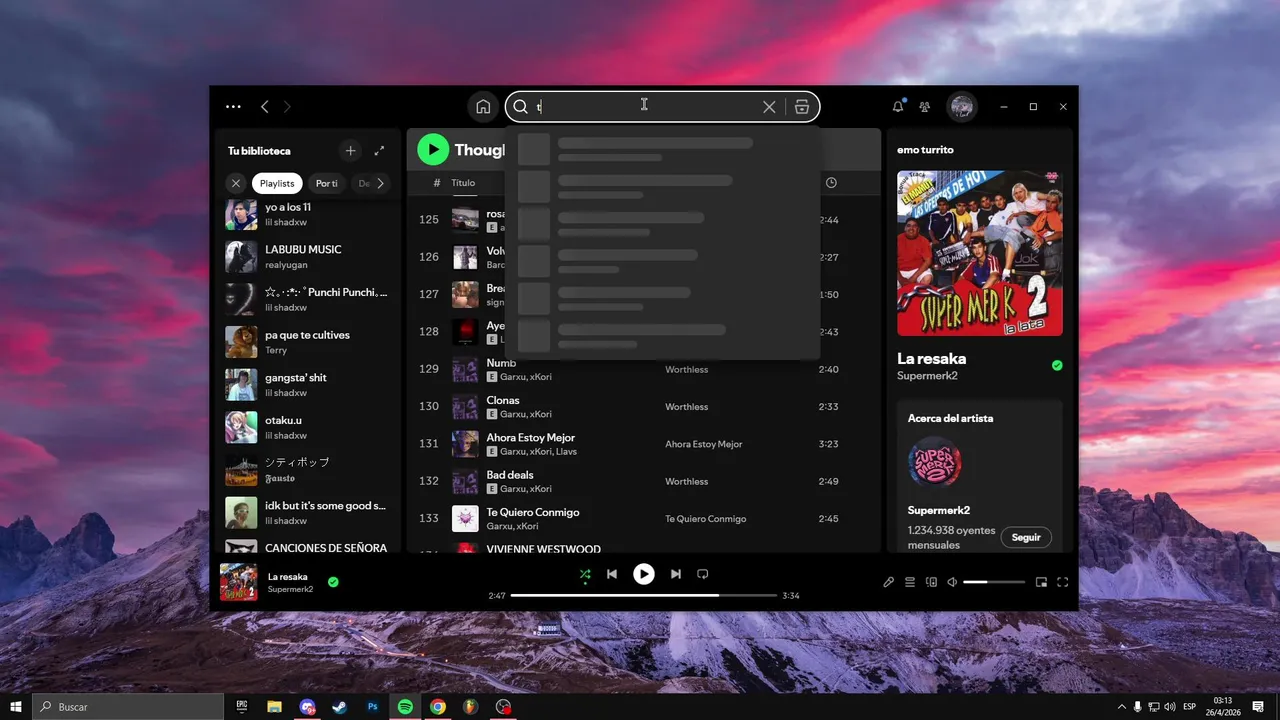
Task: Click the green playlist play button
Action: [433, 149]
